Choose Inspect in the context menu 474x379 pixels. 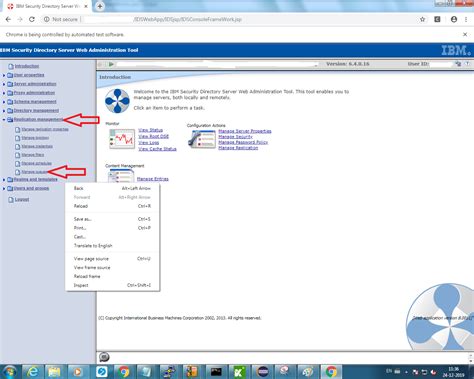click(x=112, y=285)
